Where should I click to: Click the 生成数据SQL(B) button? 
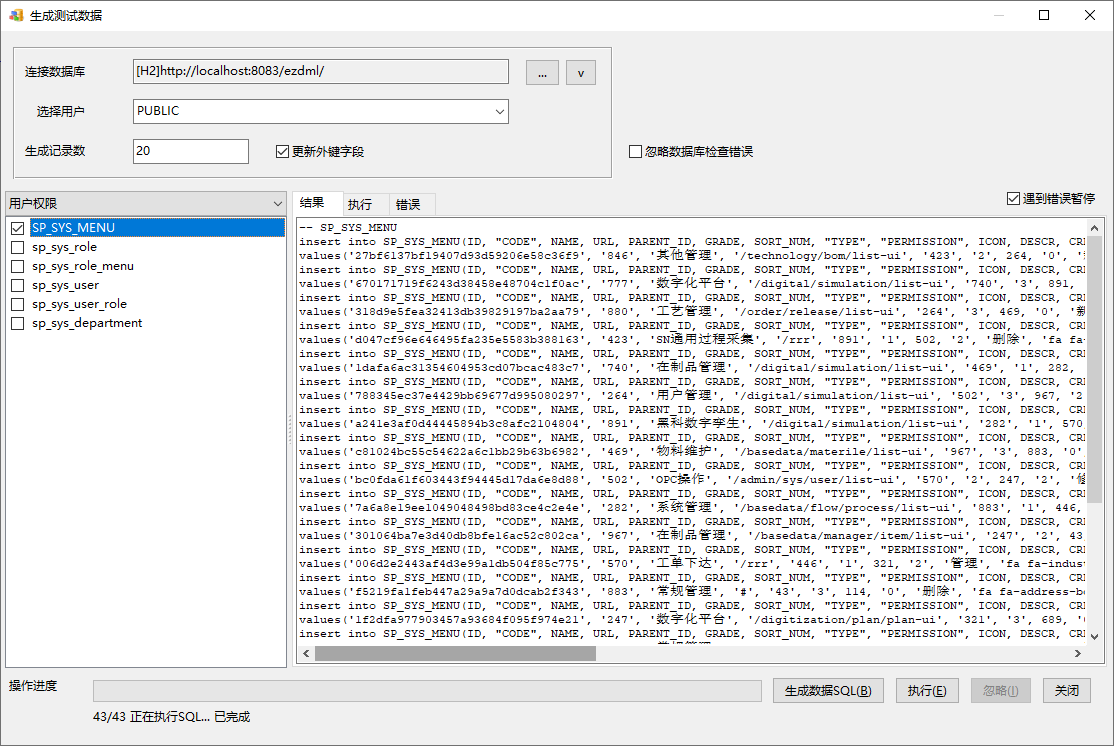828,691
